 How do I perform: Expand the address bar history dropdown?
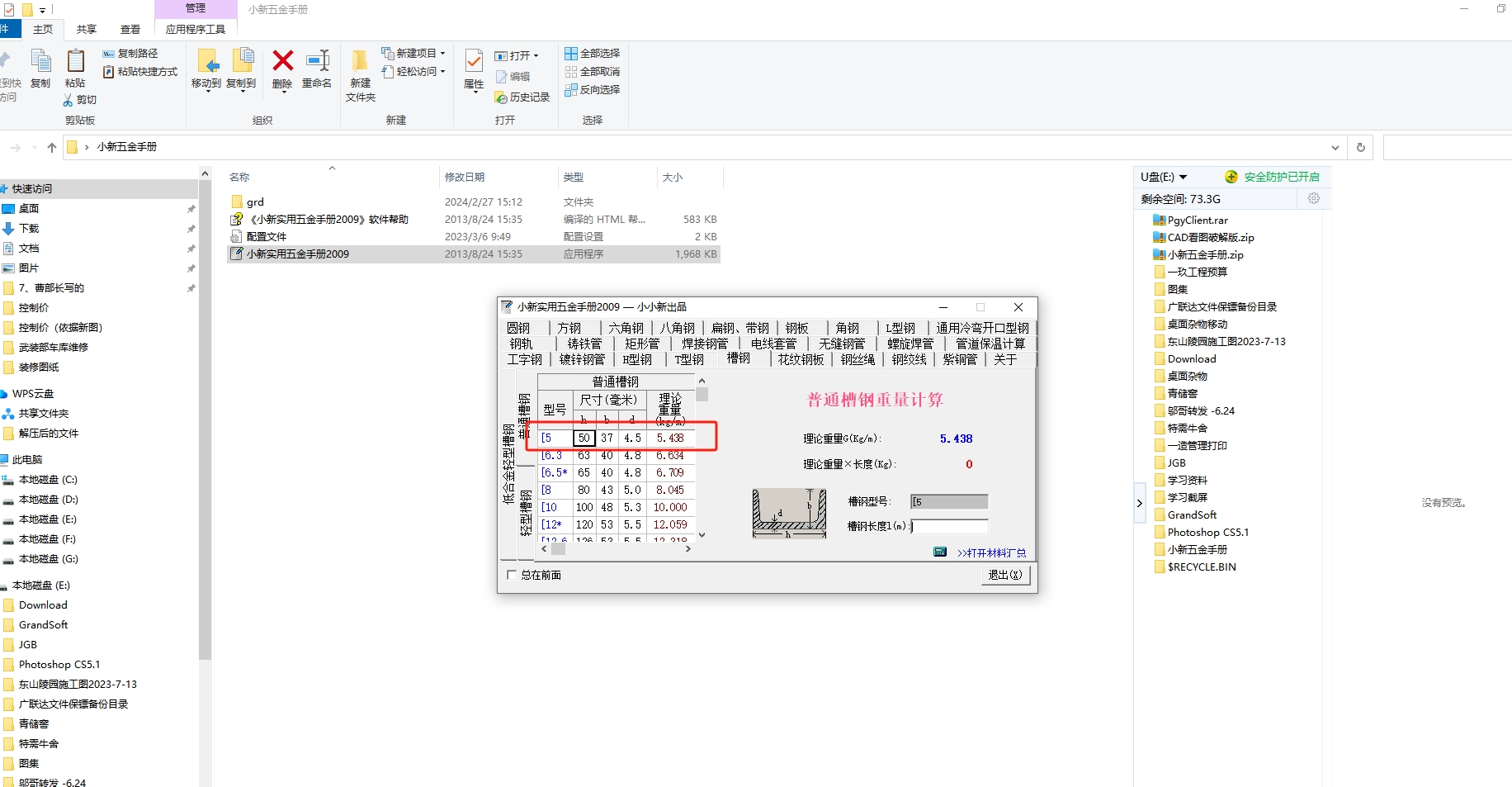(1335, 148)
